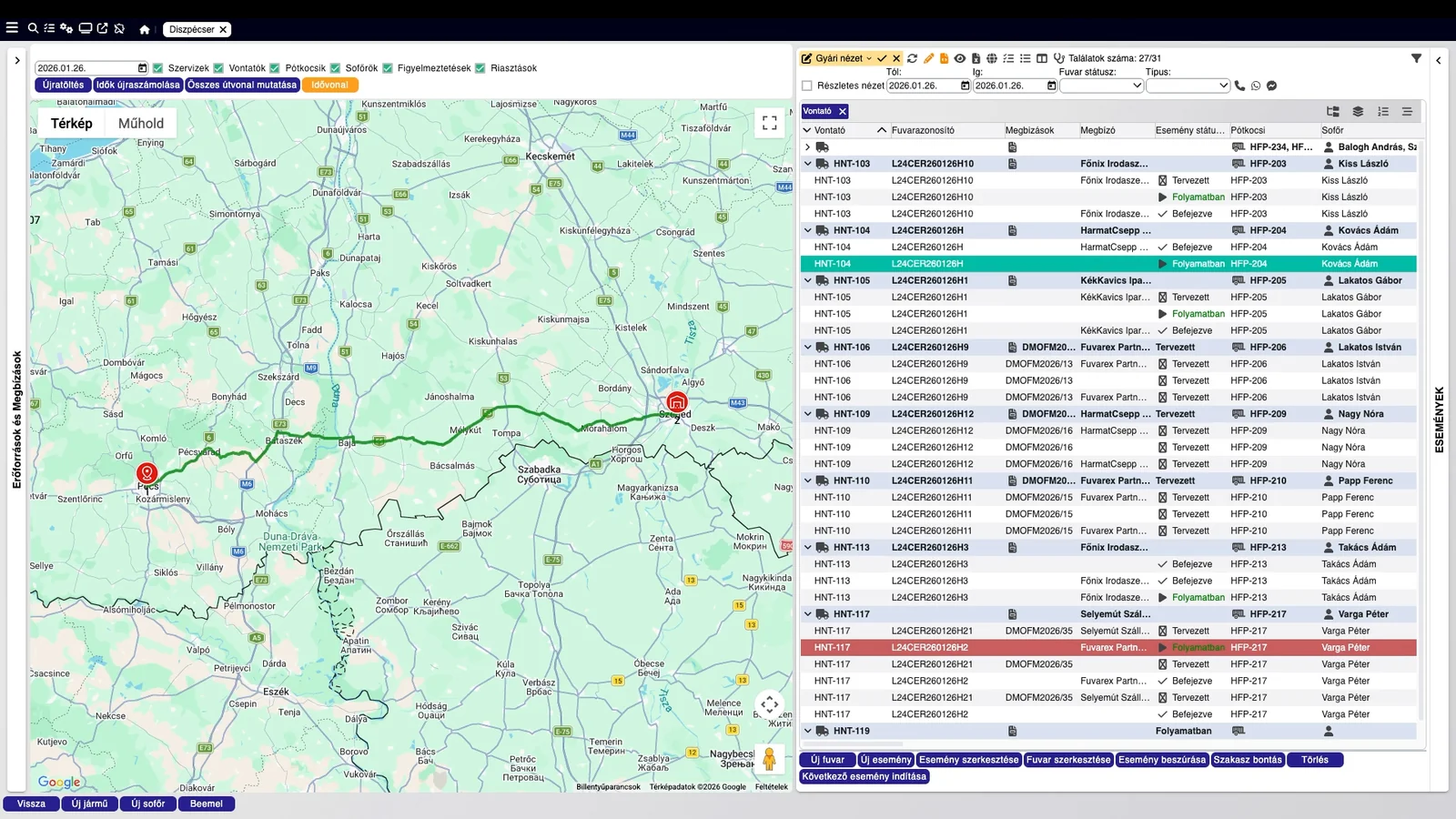The image size is (1456, 819).
Task: Collapse the HNT-104 group row
Action: coord(807,230)
